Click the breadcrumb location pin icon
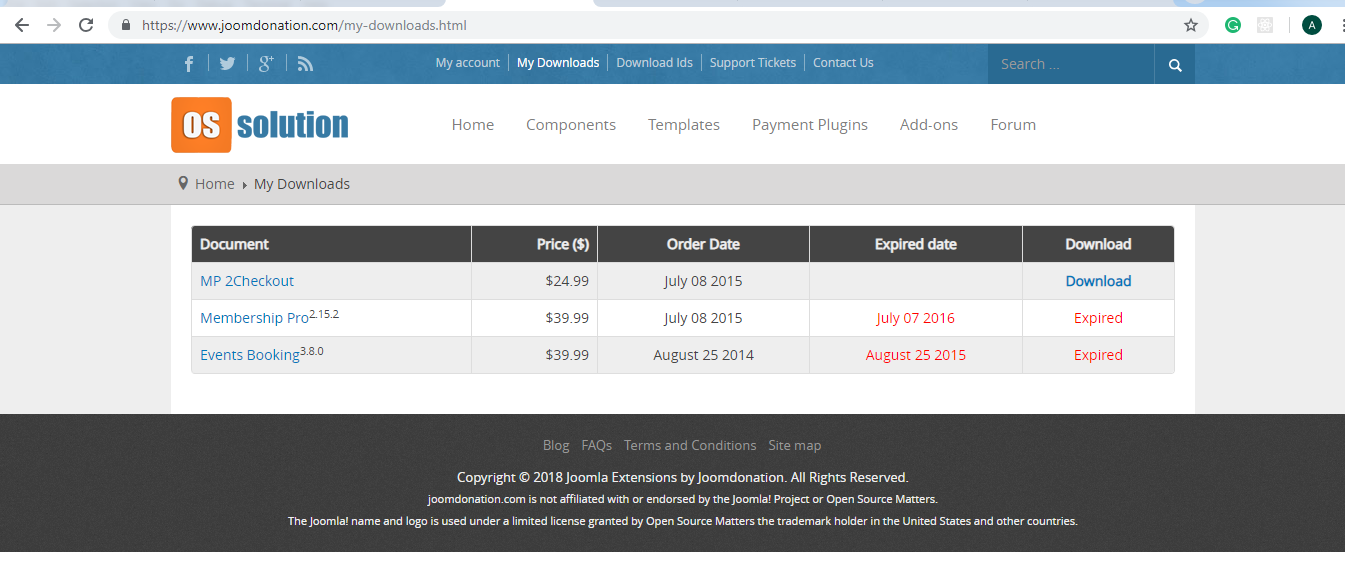 coord(183,183)
